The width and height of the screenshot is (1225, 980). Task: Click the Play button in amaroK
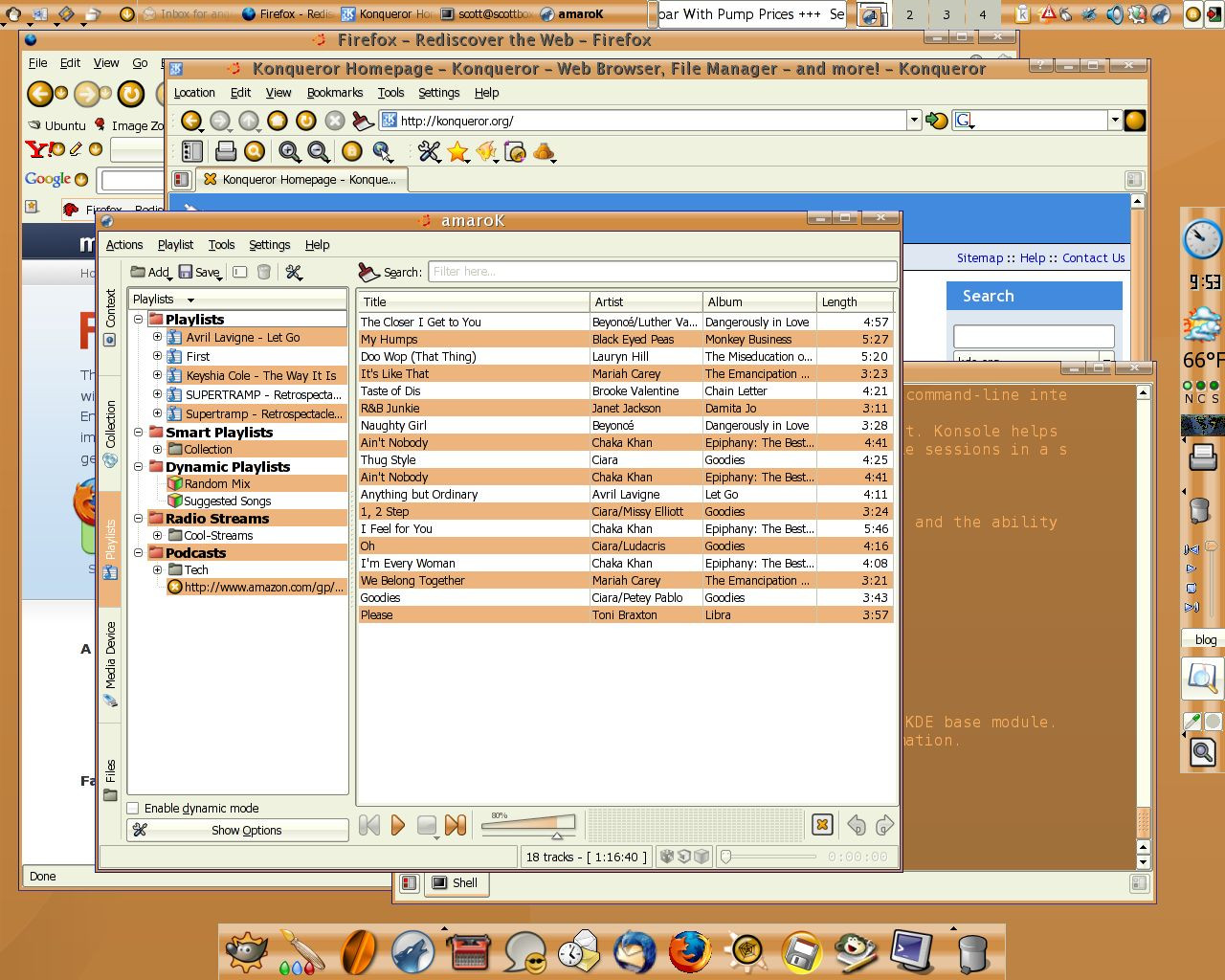pos(398,825)
